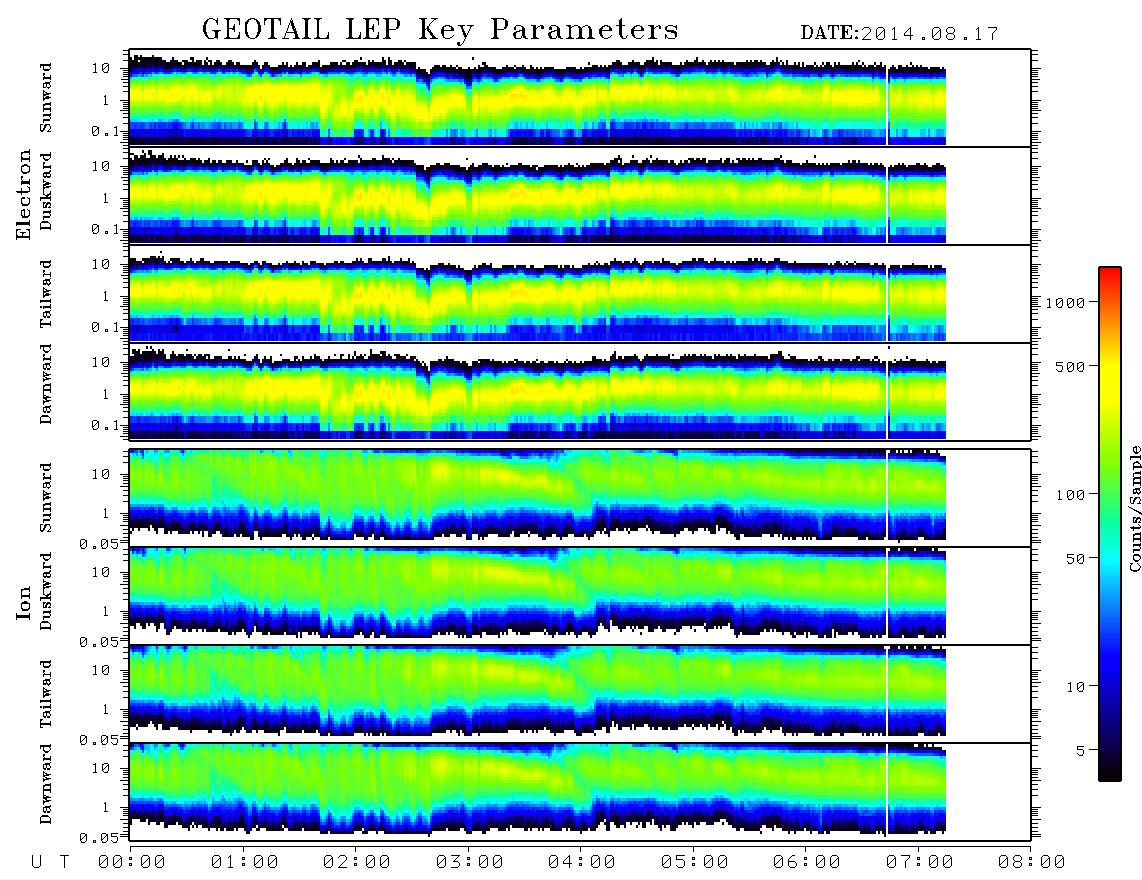The height and width of the screenshot is (880, 1142).
Task: Select the Electron Duskward panel label
Action: [46, 192]
